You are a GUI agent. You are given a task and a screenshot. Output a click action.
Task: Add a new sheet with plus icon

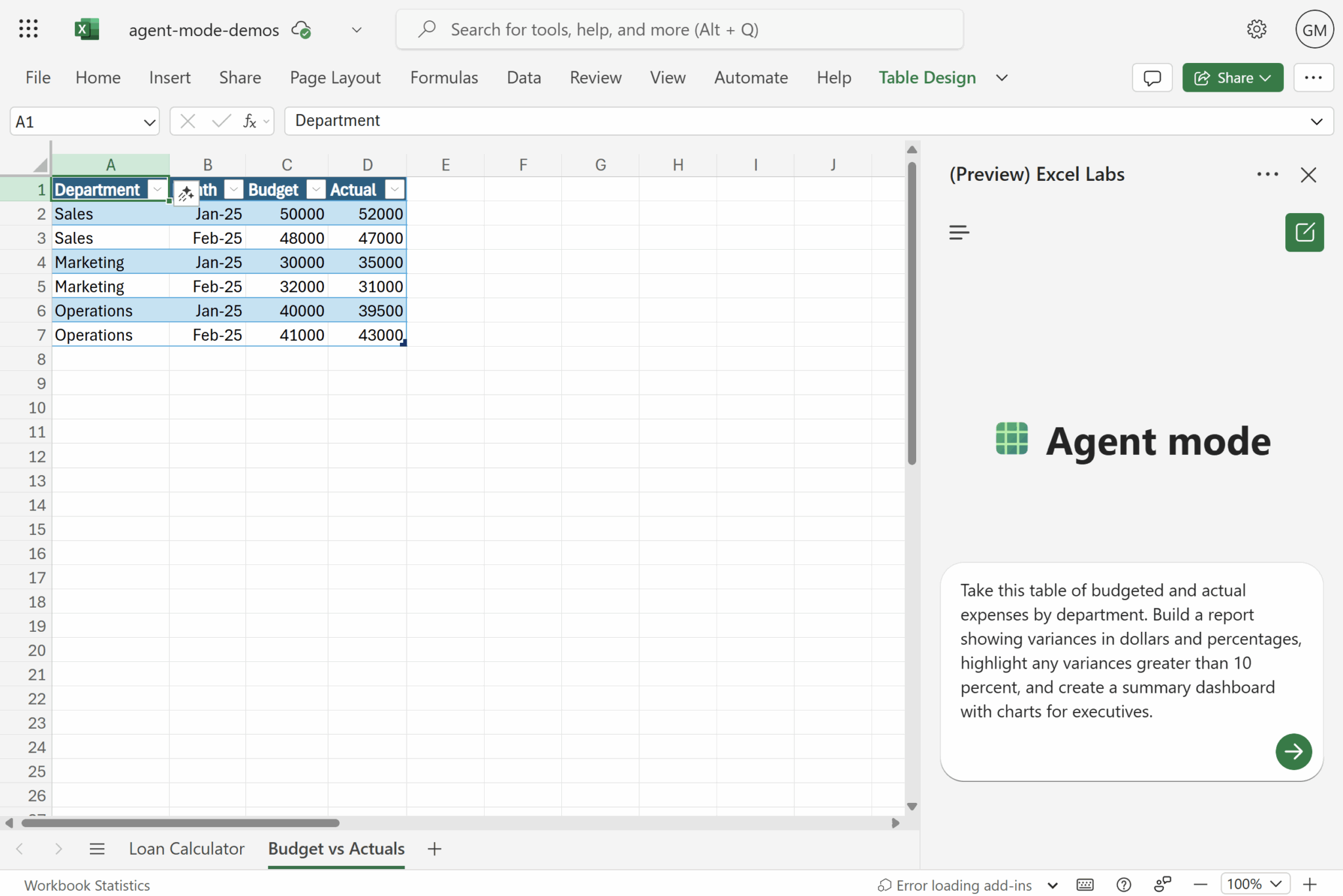[x=434, y=849]
